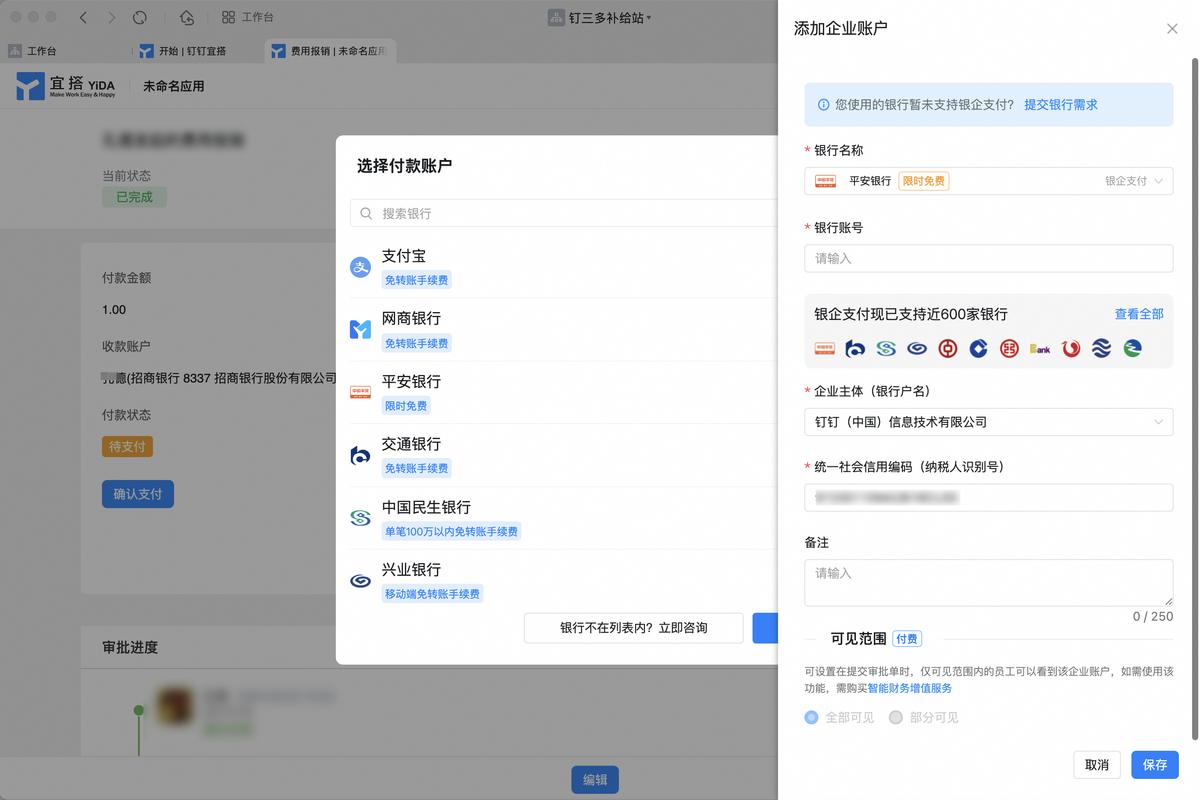The width and height of the screenshot is (1200, 800).
Task: Click the 银行账号 input field
Action: [x=988, y=258]
